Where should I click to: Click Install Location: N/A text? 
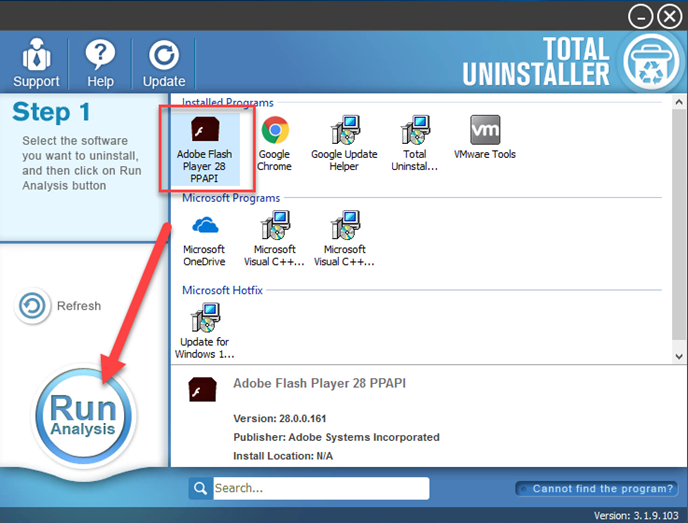coord(283,456)
